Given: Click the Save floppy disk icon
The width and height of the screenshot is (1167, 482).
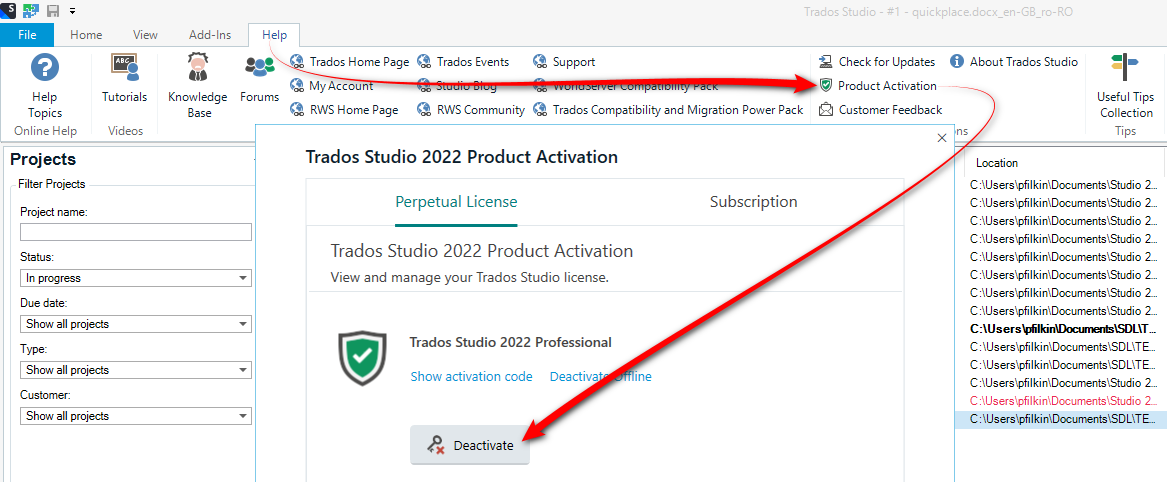Looking at the screenshot, I should pyautogui.click(x=53, y=11).
